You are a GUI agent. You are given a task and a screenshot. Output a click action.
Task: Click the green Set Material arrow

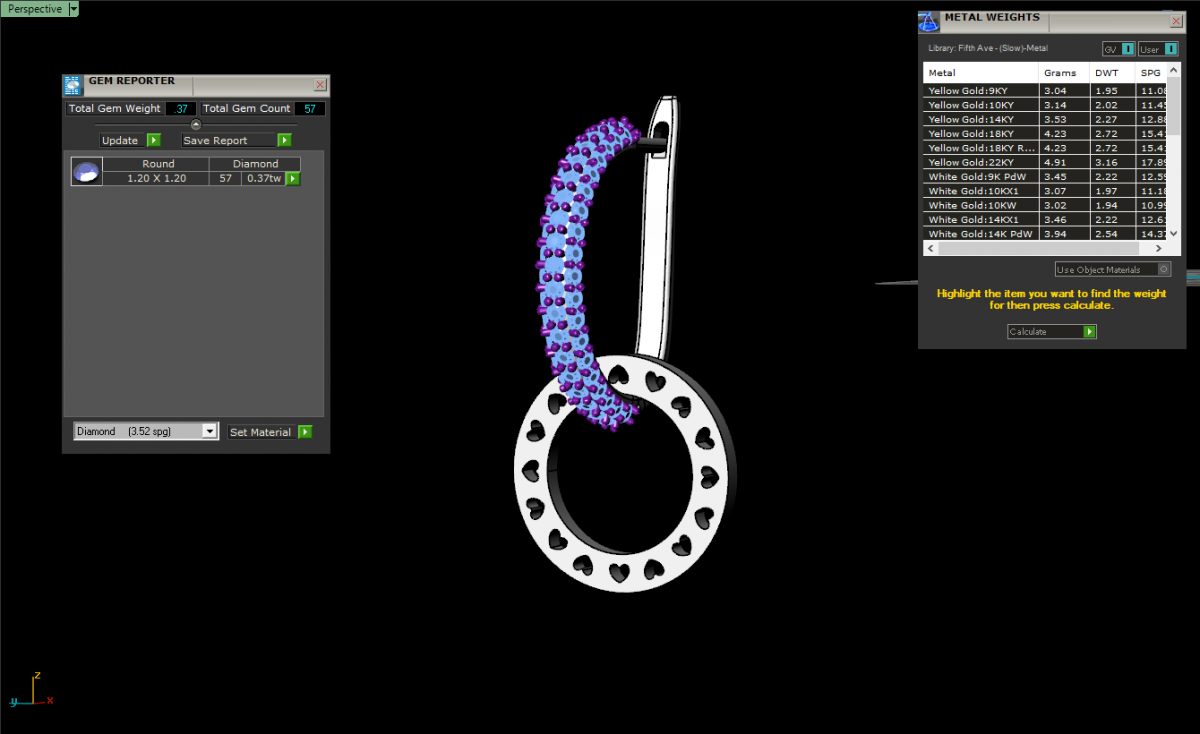click(305, 432)
